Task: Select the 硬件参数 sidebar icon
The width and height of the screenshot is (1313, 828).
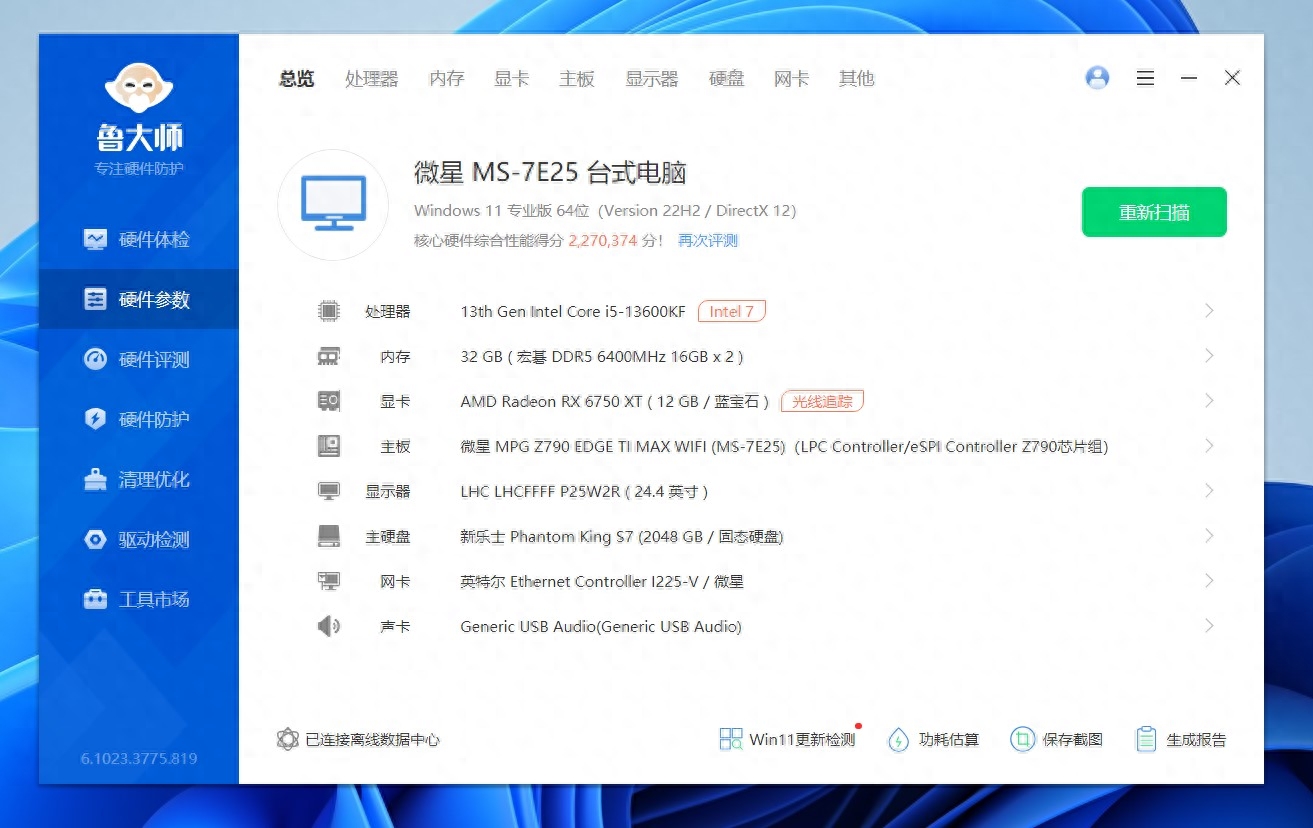Action: [x=95, y=300]
